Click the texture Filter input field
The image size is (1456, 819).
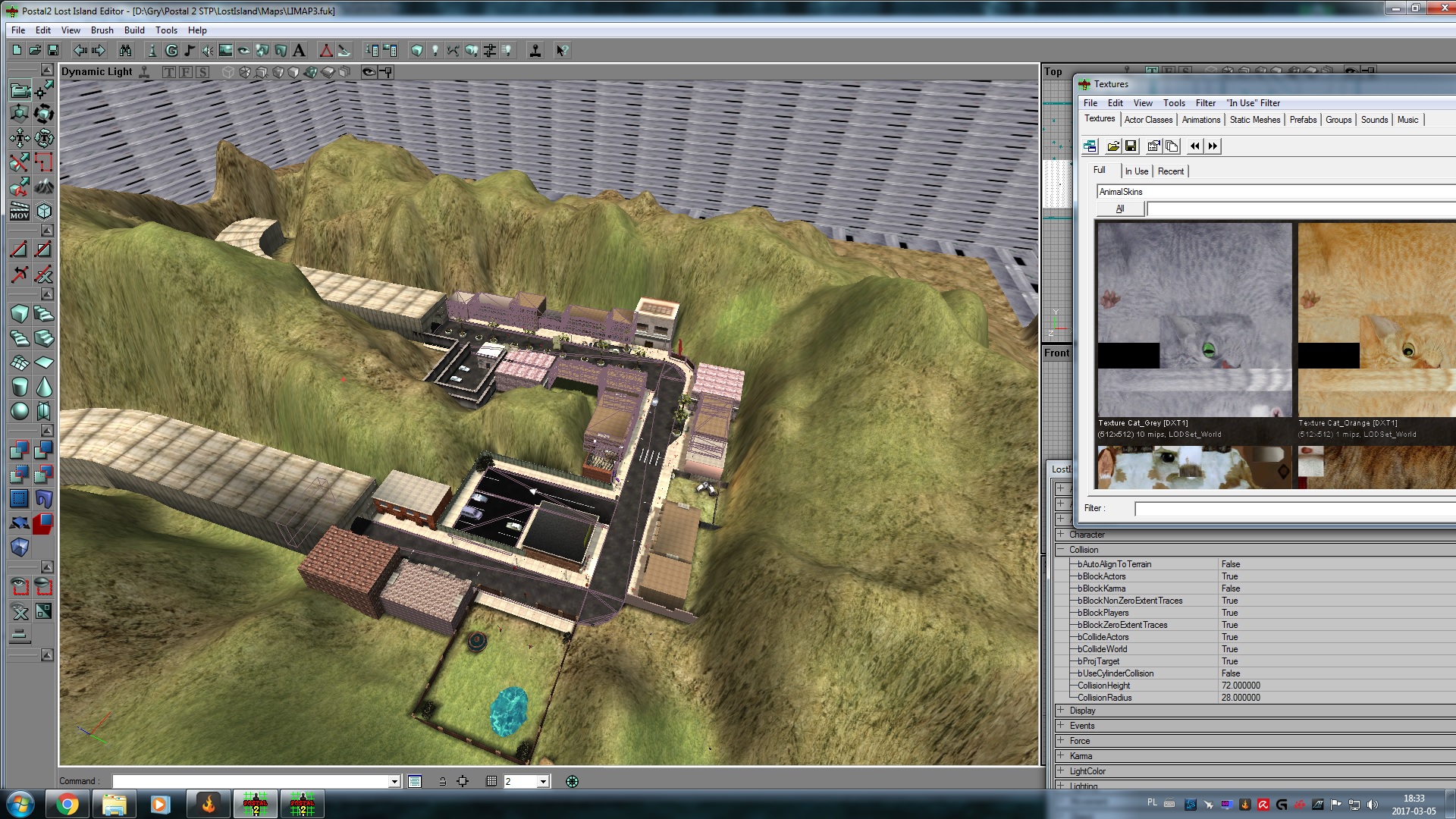point(1295,509)
